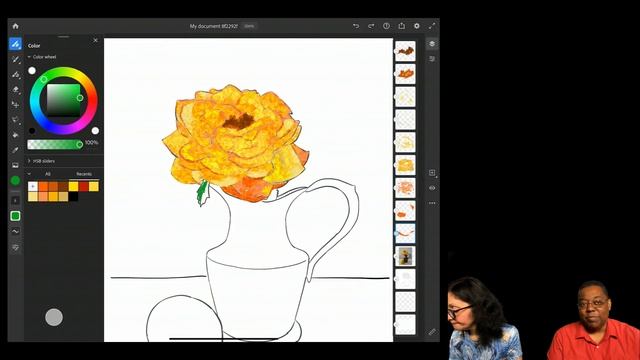Undo the last action

(356, 26)
